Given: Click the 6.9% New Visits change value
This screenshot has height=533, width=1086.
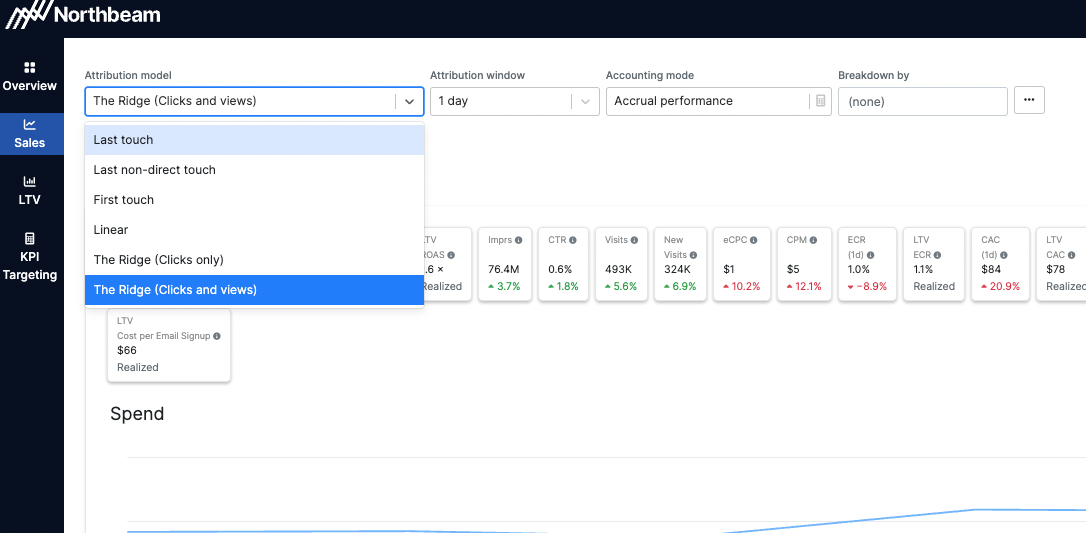Looking at the screenshot, I should click(686, 287).
